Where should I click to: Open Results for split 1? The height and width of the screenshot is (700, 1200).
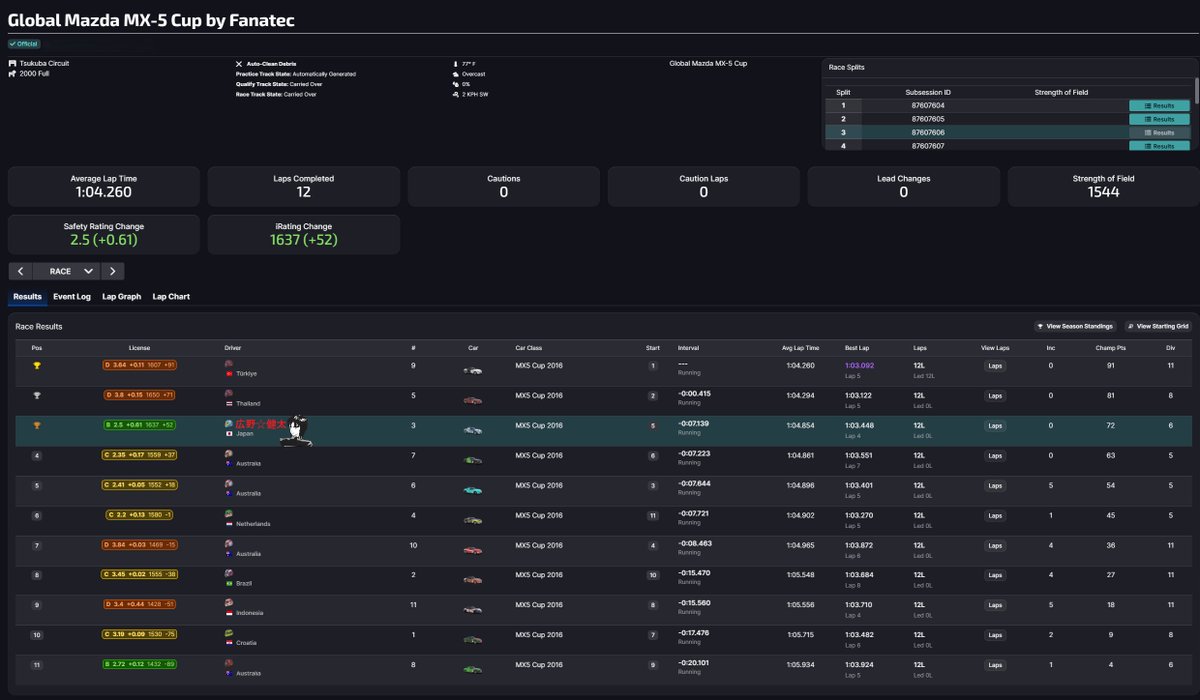pos(1159,105)
